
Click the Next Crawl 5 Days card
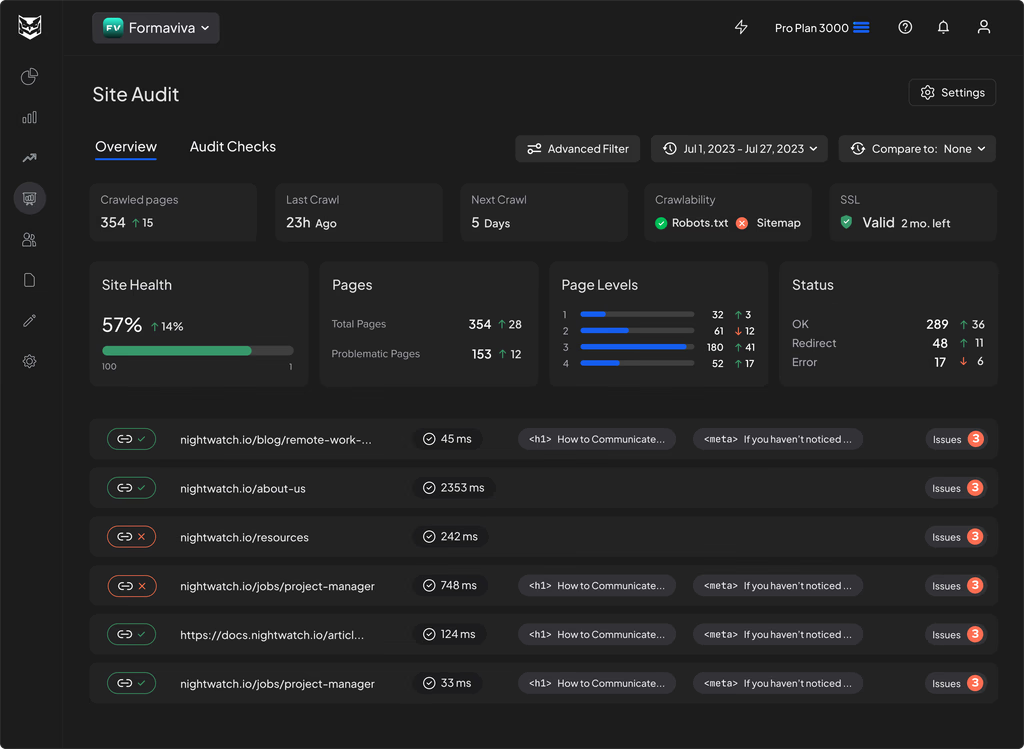pyautogui.click(x=544, y=212)
